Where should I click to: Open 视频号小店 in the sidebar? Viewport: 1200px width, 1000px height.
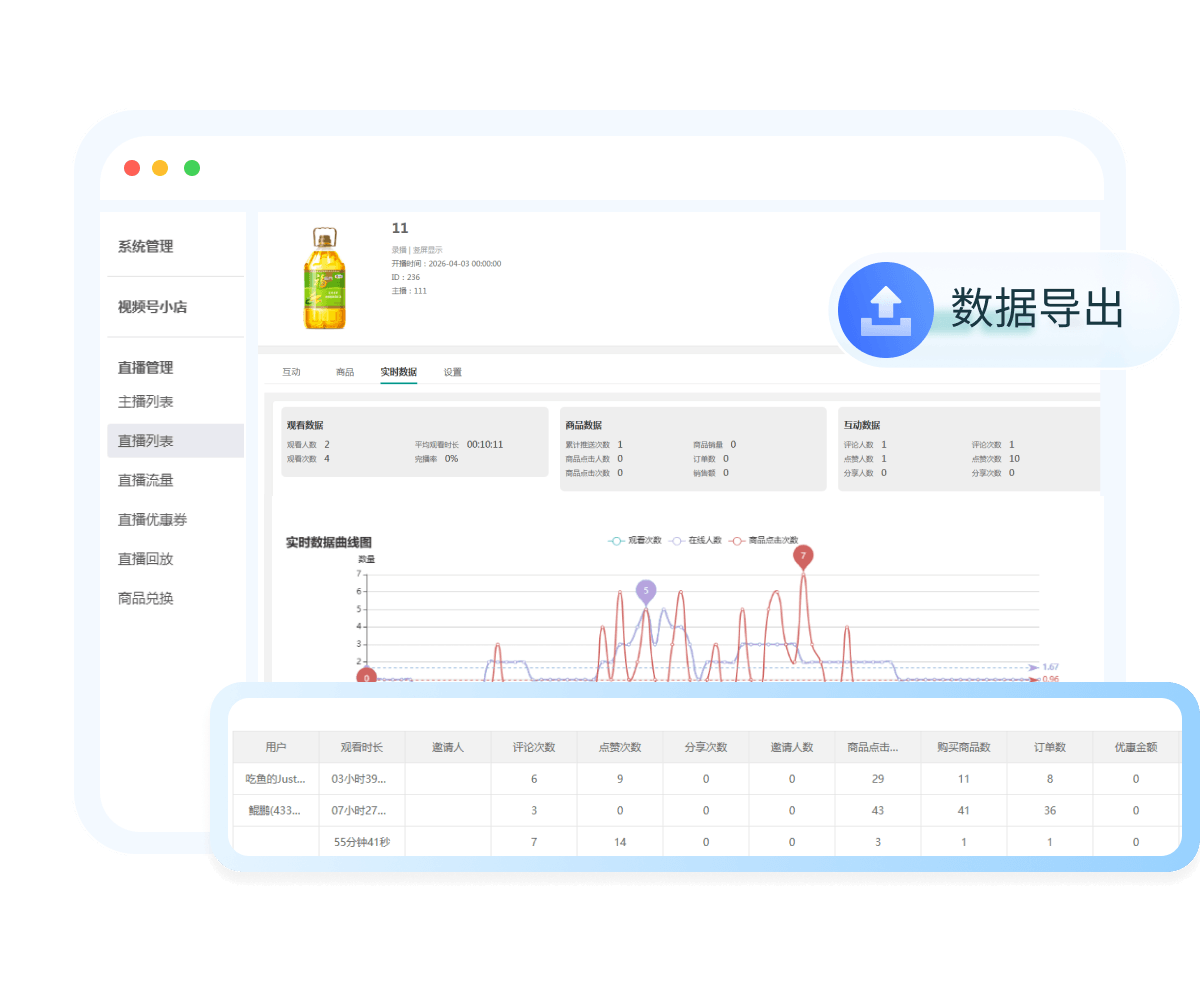152,307
